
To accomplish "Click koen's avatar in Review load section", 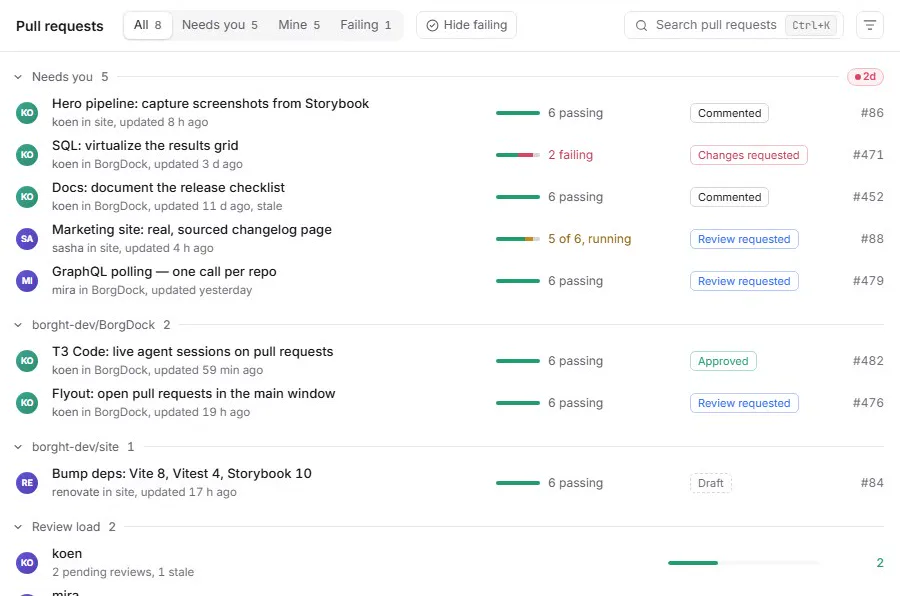I will 27,563.
